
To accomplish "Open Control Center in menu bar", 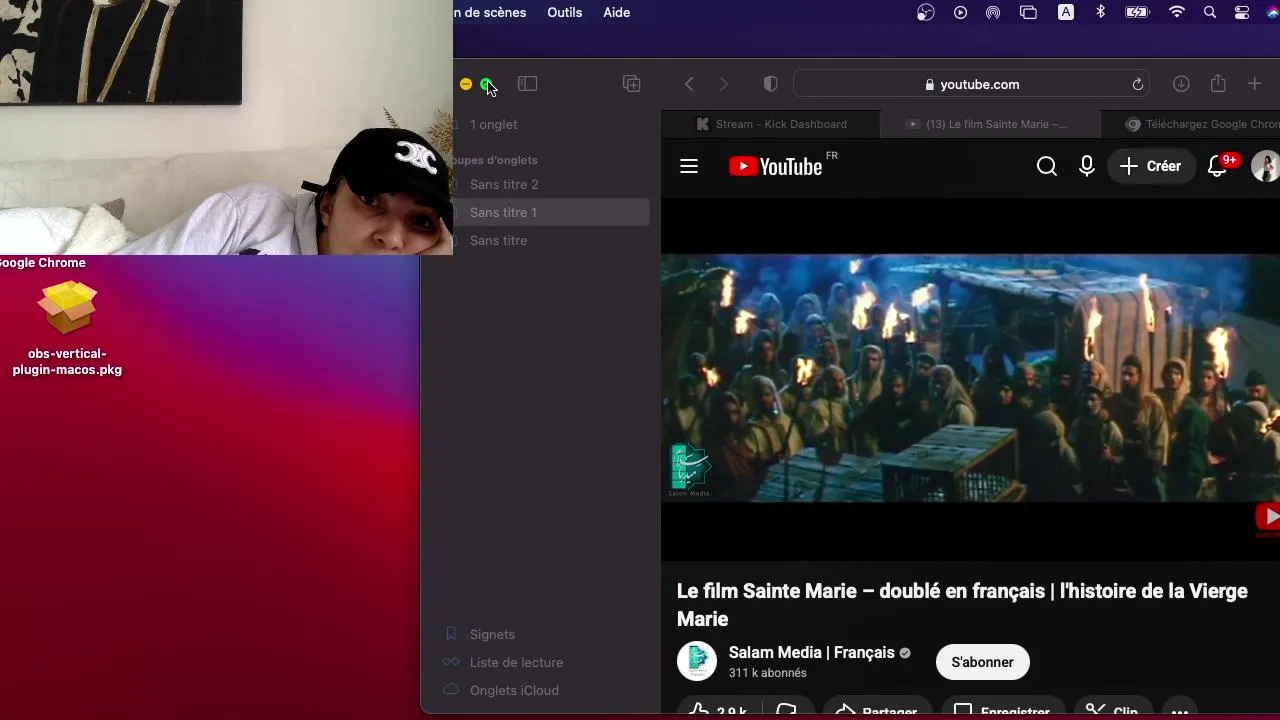I will click(x=1242, y=13).
